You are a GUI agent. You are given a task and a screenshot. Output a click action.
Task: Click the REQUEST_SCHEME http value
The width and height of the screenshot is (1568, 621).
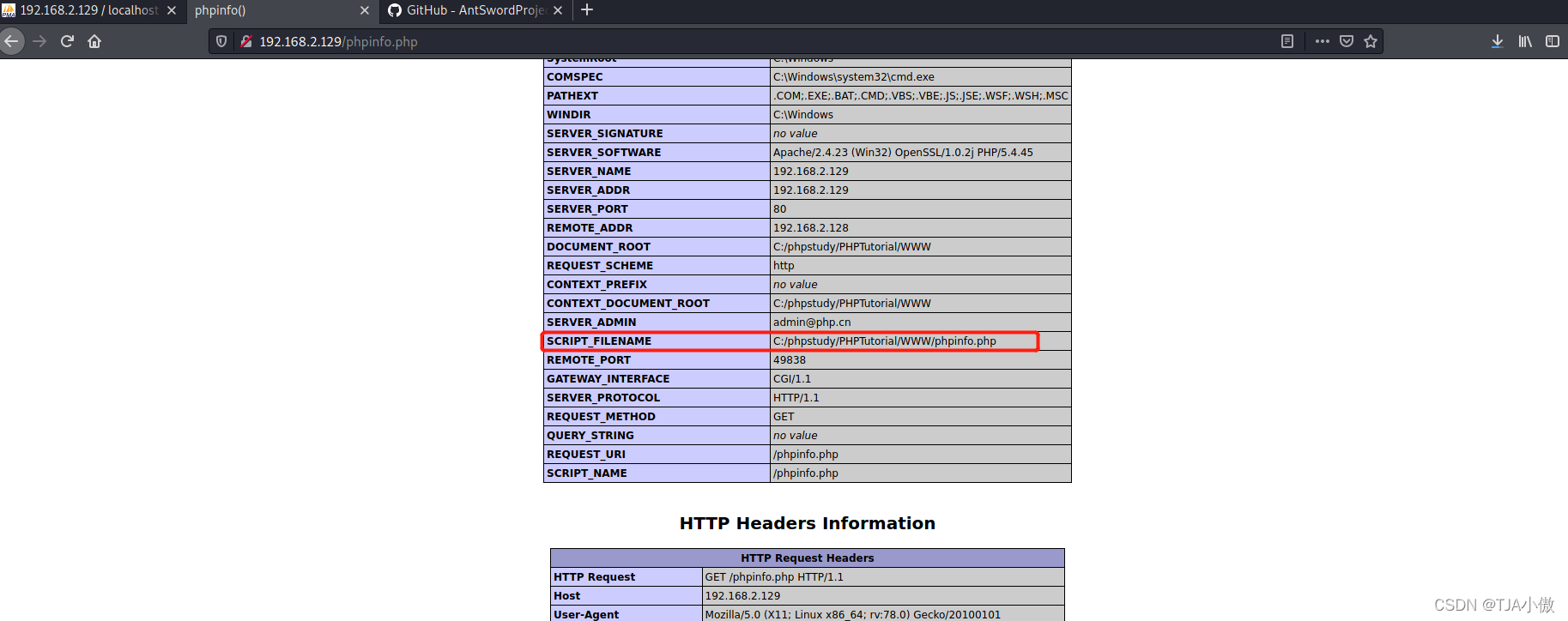click(x=784, y=266)
